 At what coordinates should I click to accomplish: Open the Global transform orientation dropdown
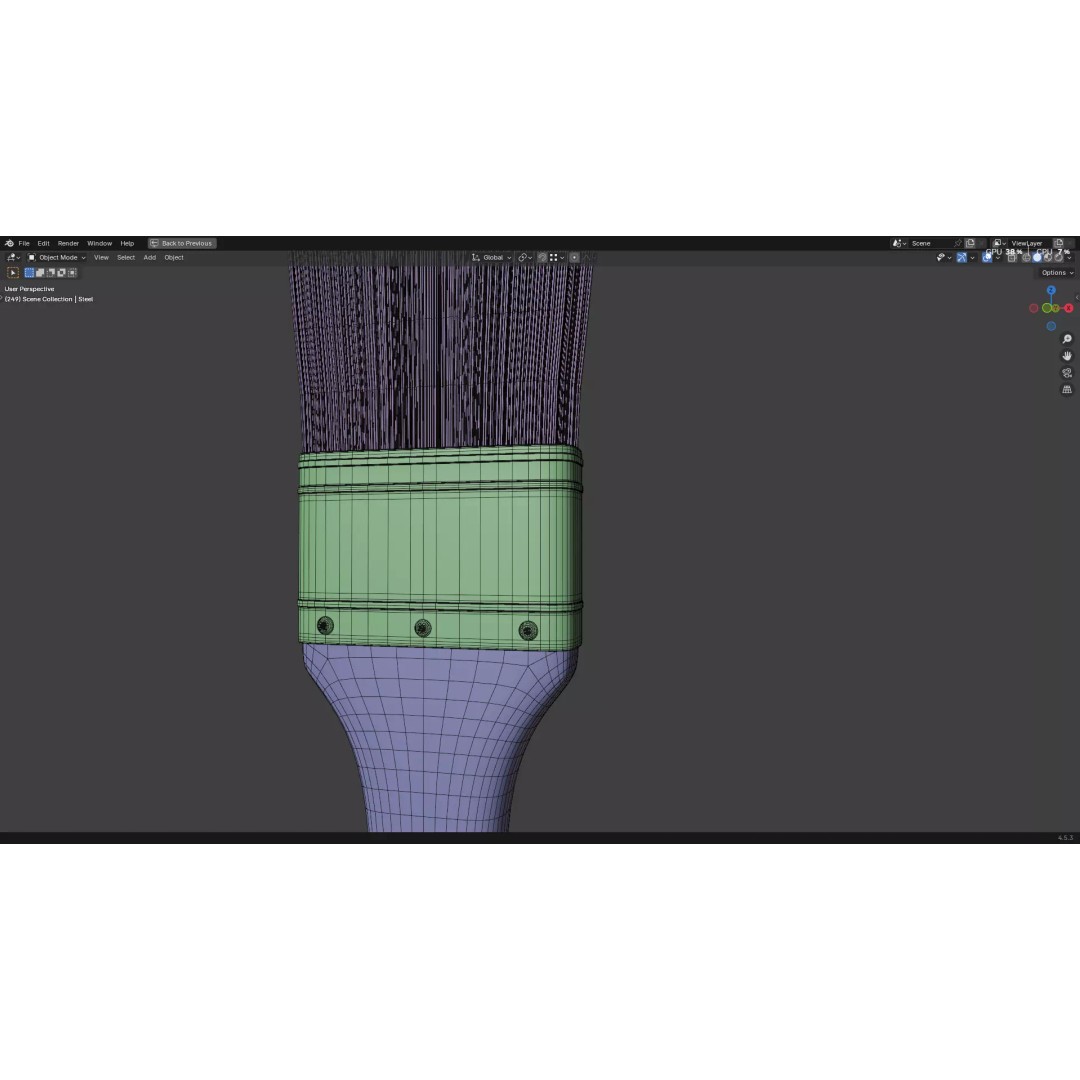tap(492, 258)
